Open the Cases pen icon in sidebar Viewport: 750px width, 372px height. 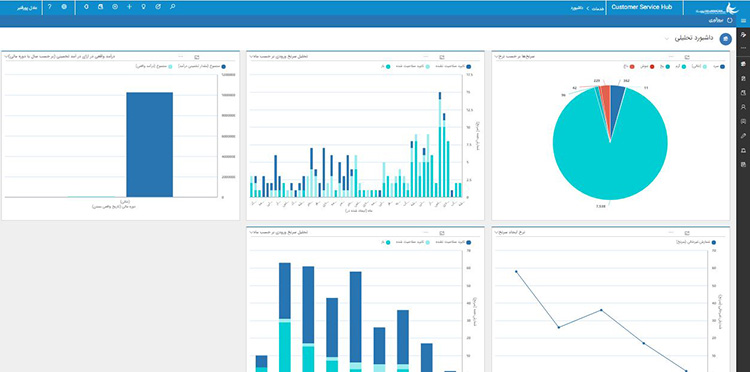[x=743, y=136]
